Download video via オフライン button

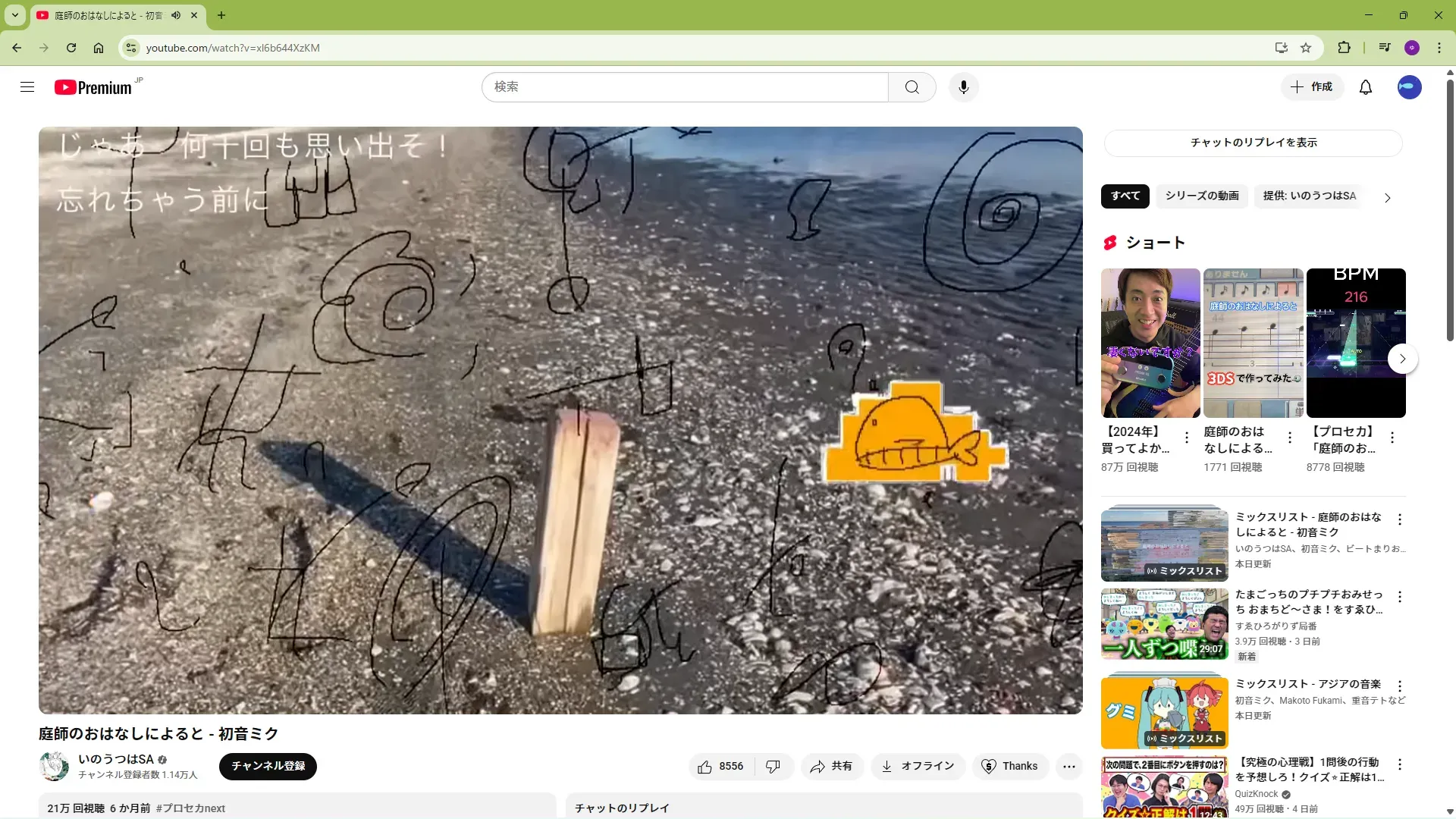click(x=918, y=767)
